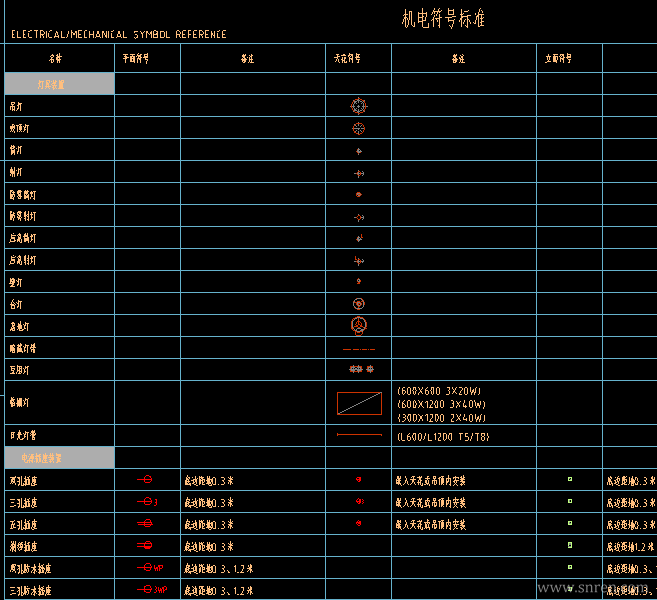Click the 壁灯 wall lamp symbol
Image resolution: width=657 pixels, height=600 pixels.
point(359,281)
